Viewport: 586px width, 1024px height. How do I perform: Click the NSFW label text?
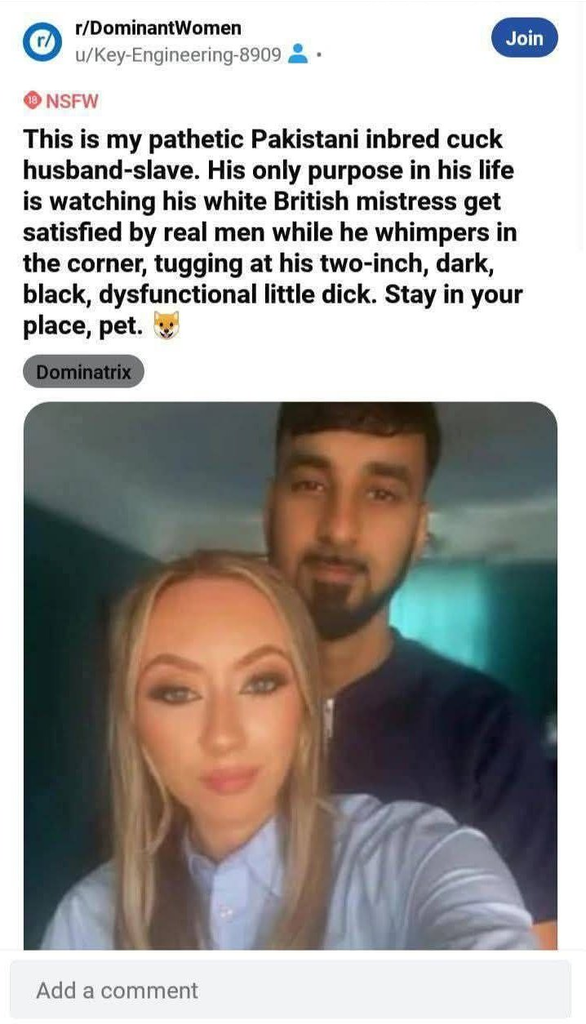(71, 101)
